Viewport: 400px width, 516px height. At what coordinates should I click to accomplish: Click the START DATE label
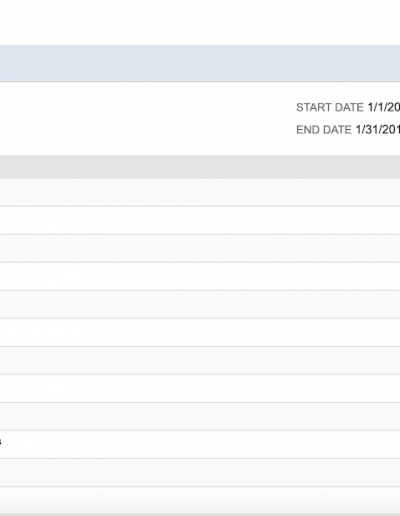[330, 107]
